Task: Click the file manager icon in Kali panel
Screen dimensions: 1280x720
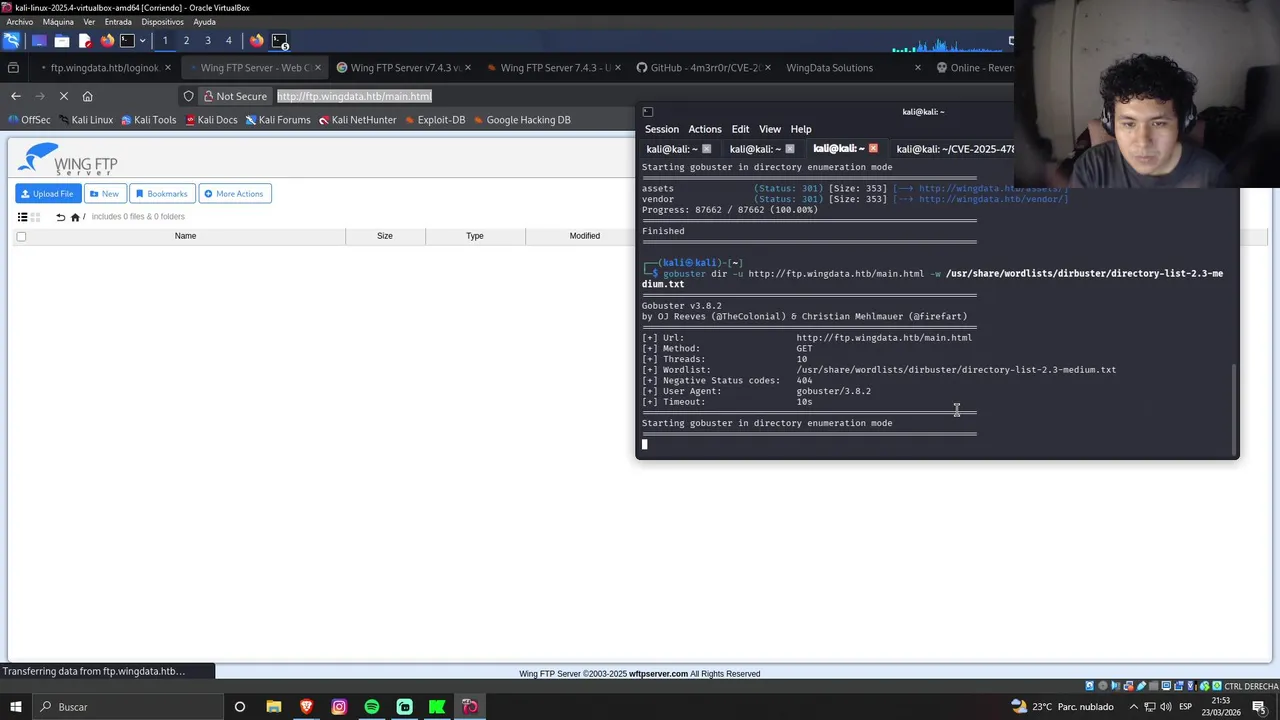Action: point(62,41)
